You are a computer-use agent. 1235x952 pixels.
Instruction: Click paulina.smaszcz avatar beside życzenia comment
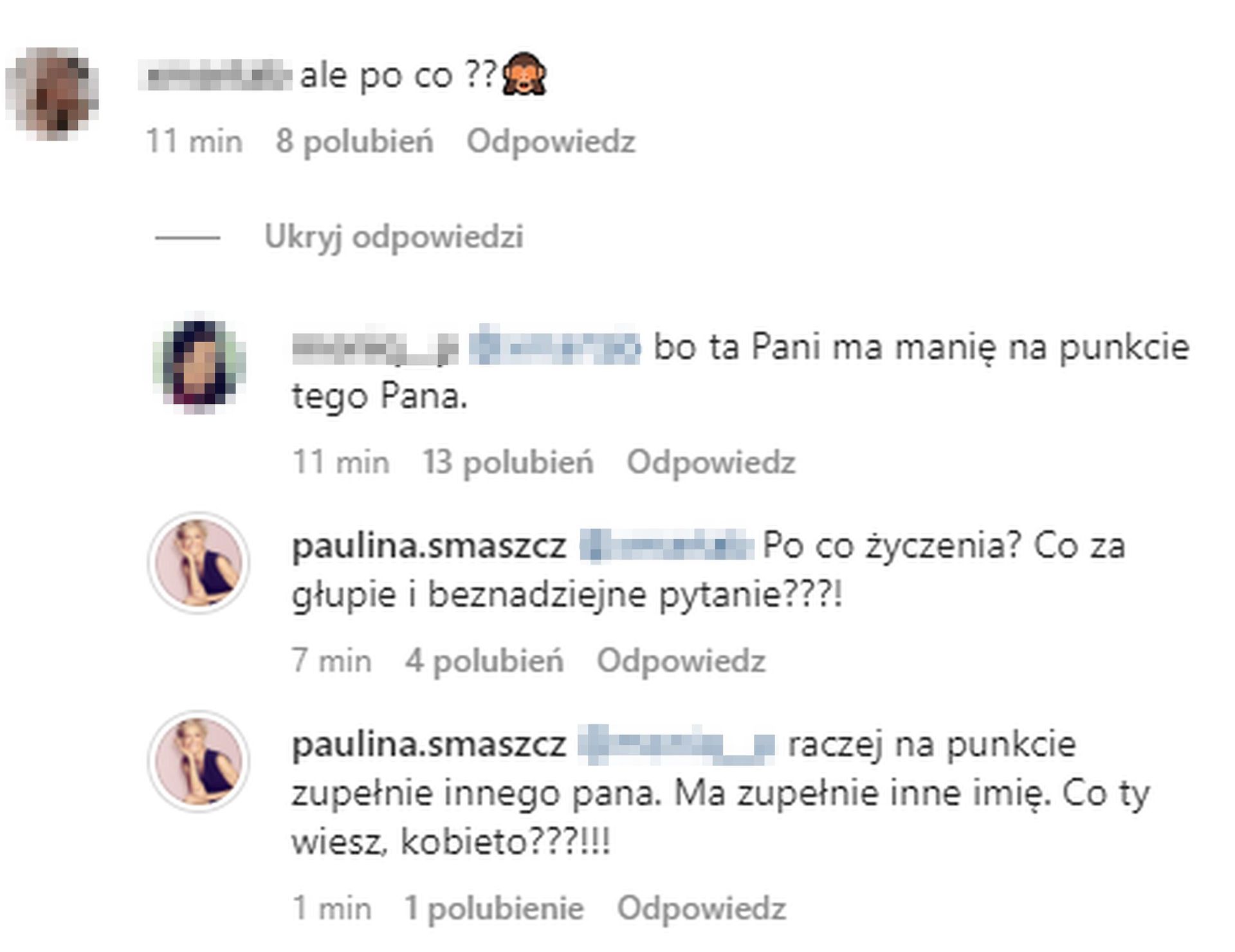tap(199, 563)
